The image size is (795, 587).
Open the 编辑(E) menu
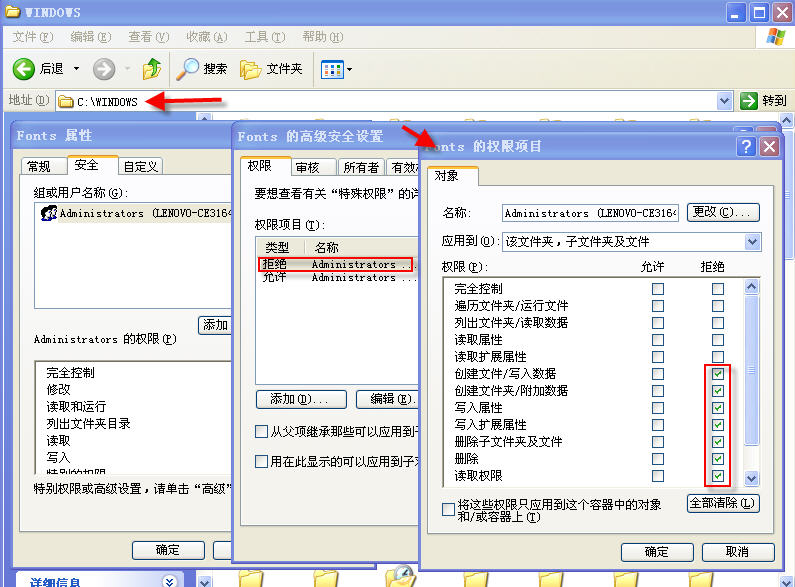tap(91, 37)
